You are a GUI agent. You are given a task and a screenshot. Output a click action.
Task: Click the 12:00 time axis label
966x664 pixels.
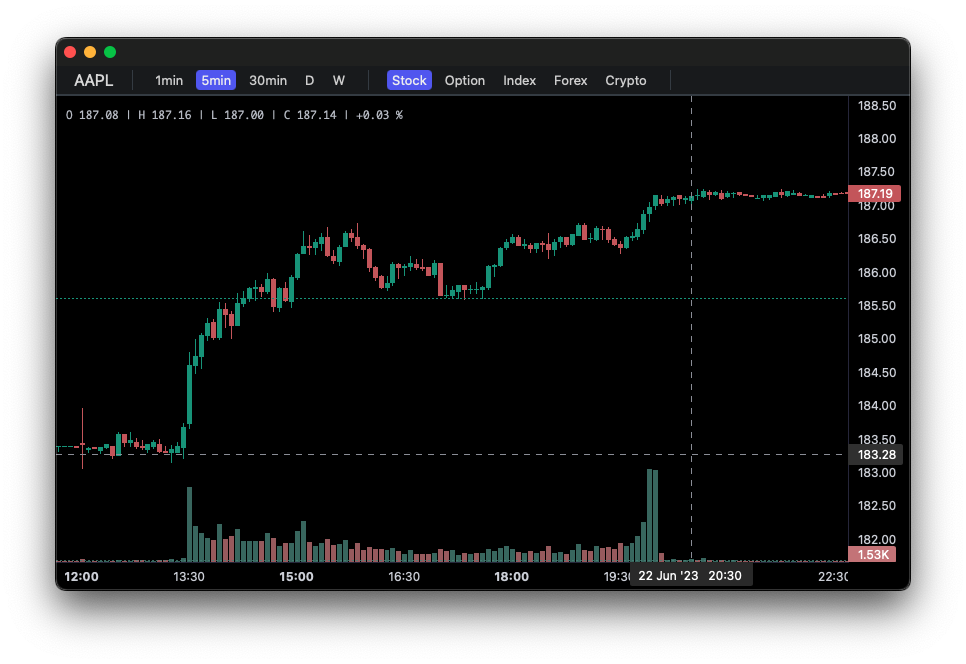point(81,577)
